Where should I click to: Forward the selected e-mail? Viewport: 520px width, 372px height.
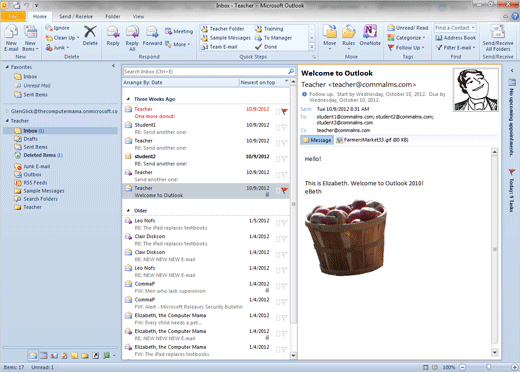pos(152,36)
